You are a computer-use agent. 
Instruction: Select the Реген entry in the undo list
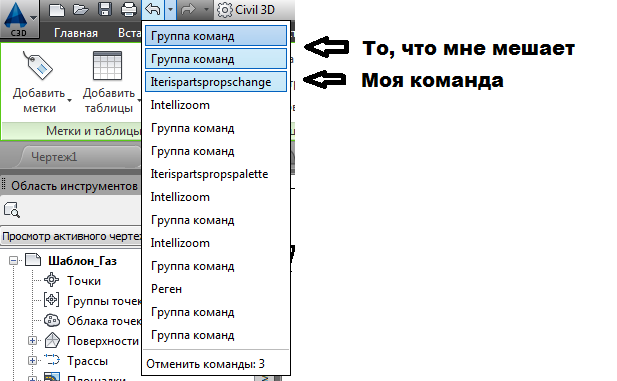(216, 289)
